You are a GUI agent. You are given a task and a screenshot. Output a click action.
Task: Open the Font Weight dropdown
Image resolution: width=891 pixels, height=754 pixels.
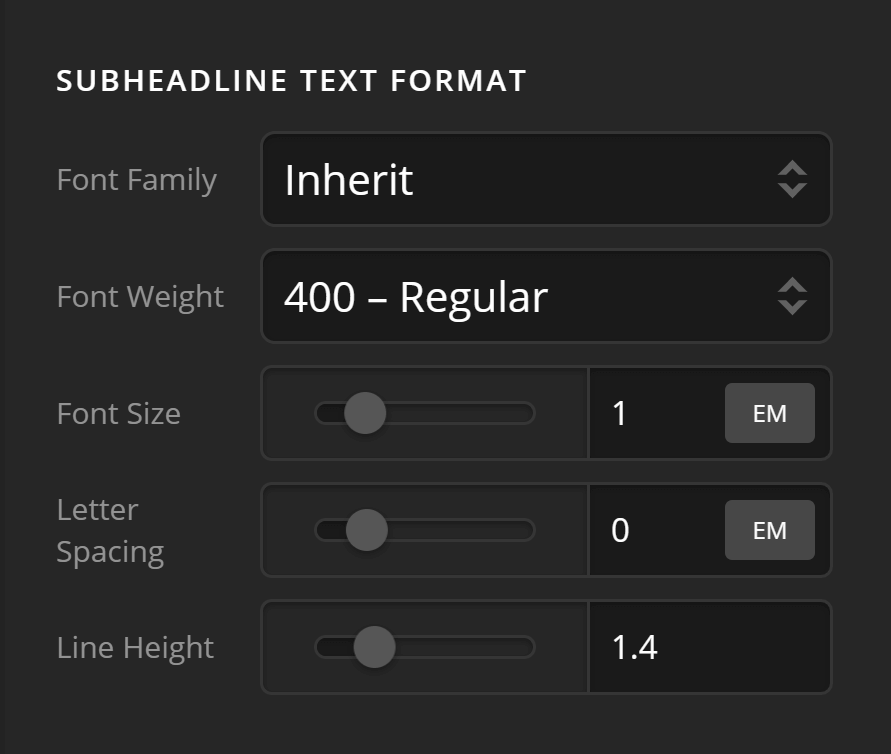(x=546, y=296)
